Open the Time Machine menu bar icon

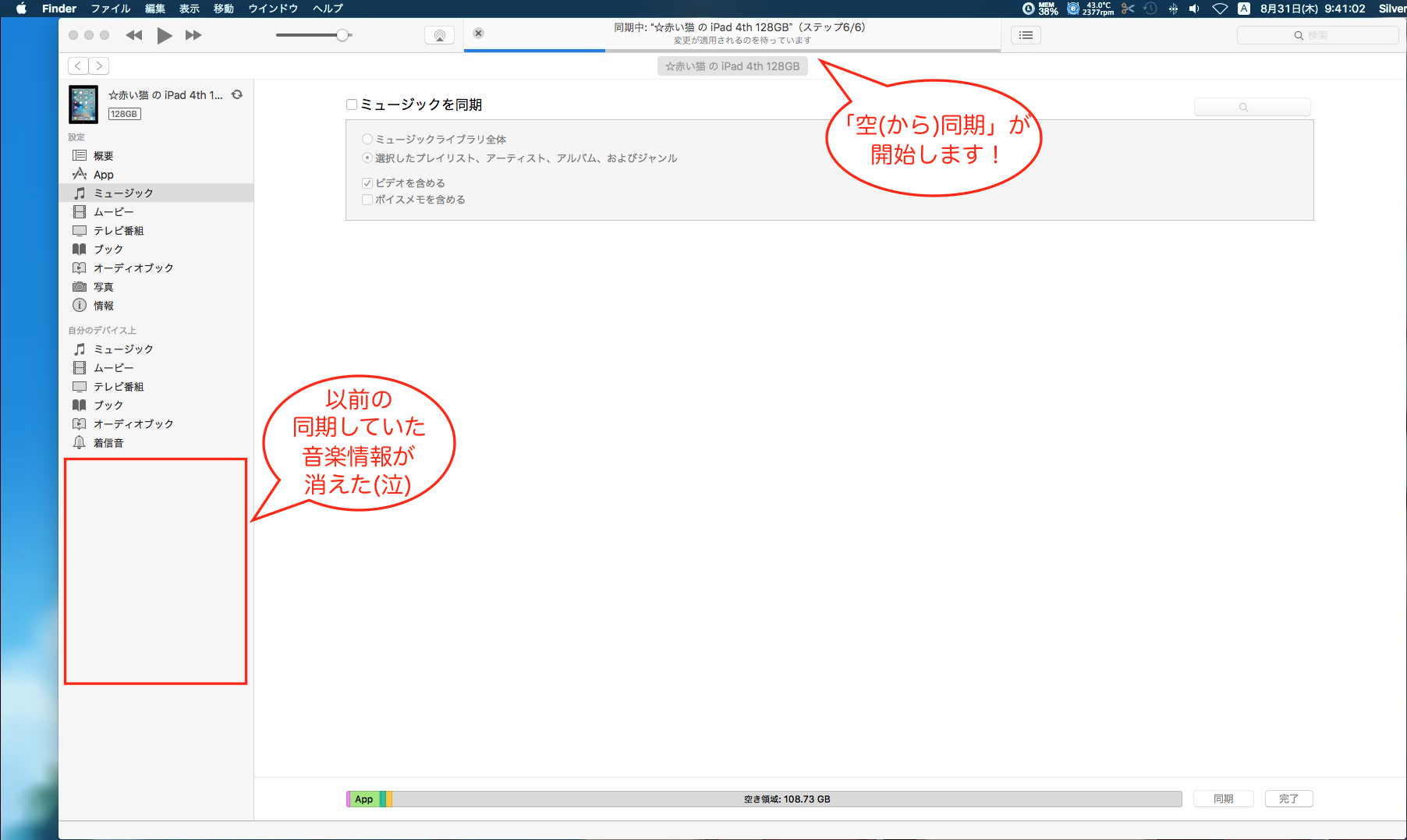tap(1150, 9)
